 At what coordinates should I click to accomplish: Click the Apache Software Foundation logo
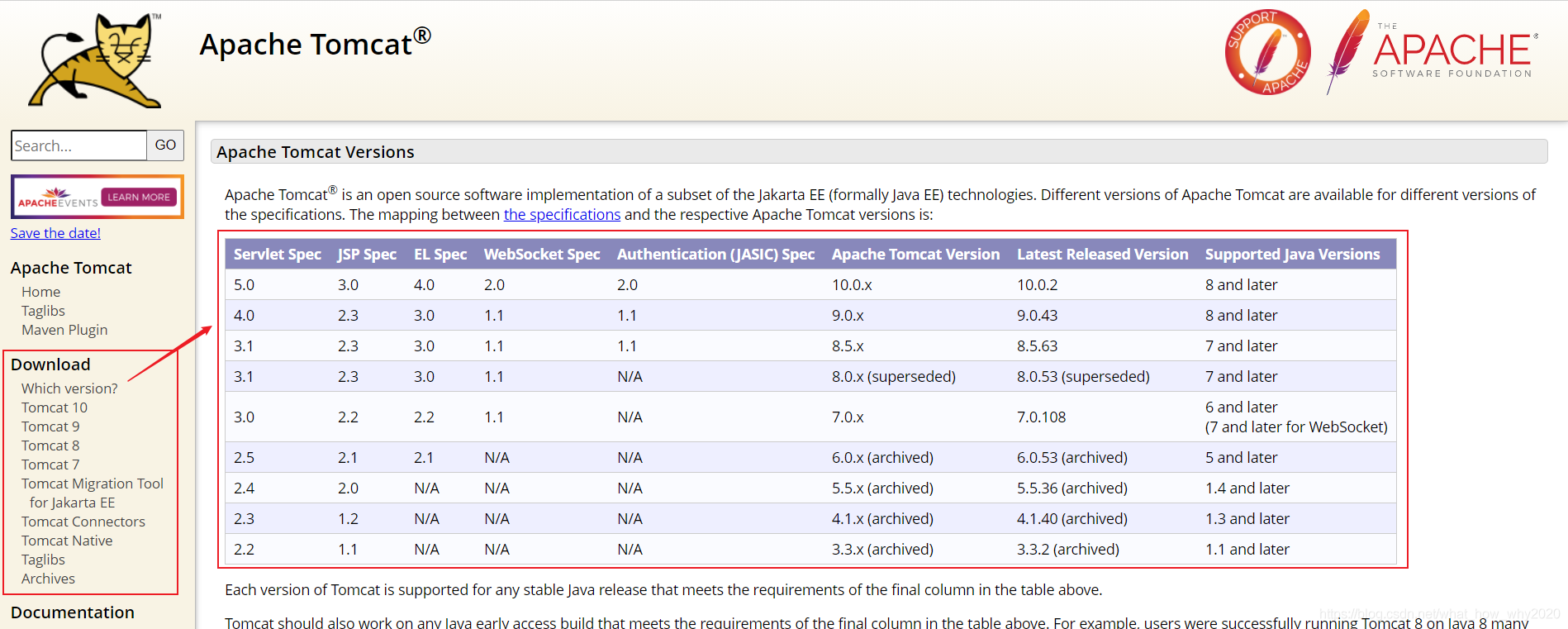(x=1433, y=52)
